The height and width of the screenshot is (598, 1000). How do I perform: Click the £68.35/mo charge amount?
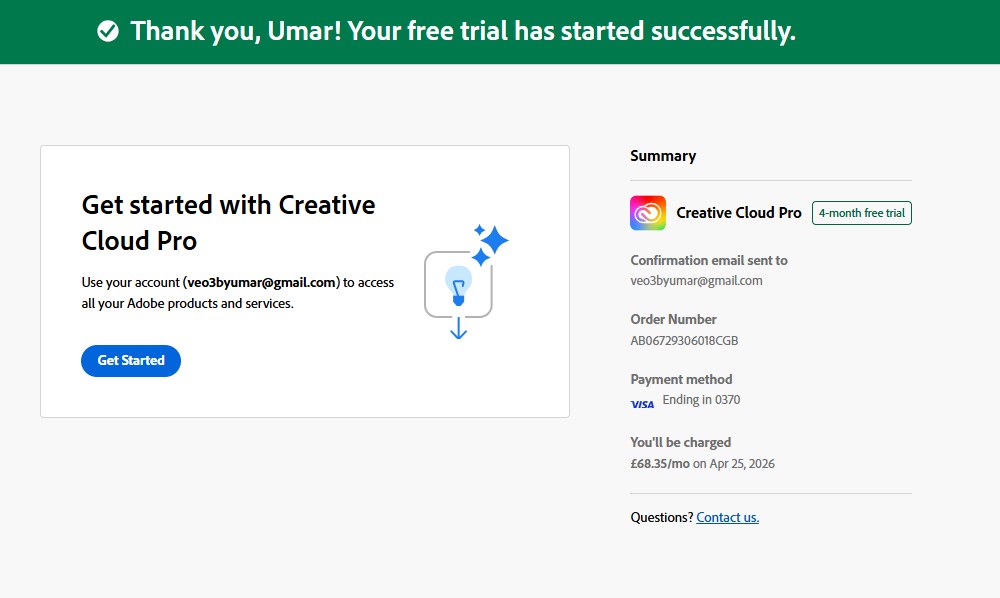[x=660, y=463]
